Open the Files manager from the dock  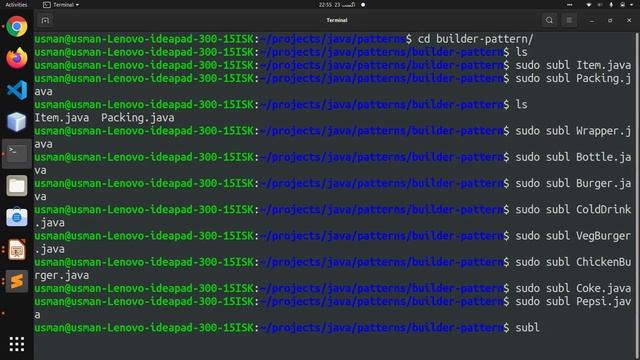pos(17,186)
